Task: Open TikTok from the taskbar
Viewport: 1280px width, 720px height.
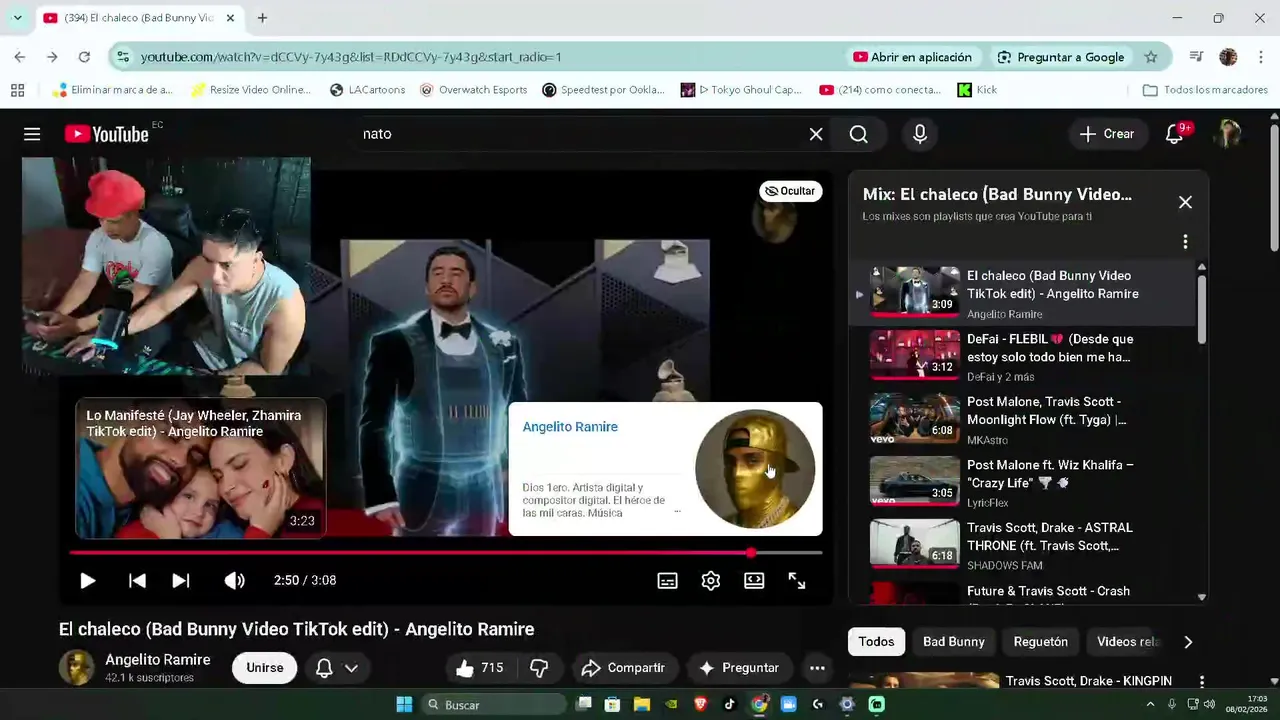Action: 729,704
